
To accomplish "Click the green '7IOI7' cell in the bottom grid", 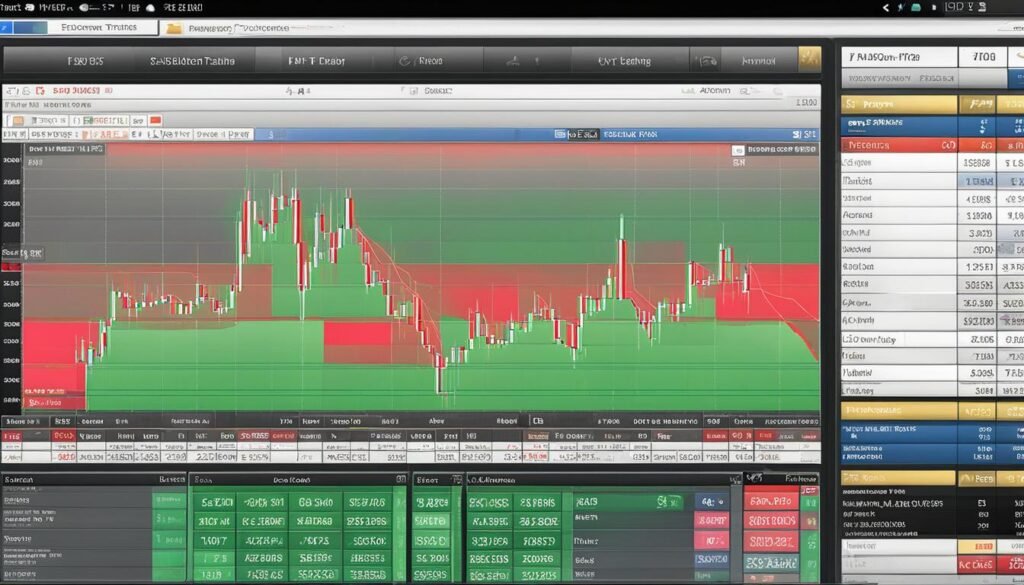I will tap(214, 541).
